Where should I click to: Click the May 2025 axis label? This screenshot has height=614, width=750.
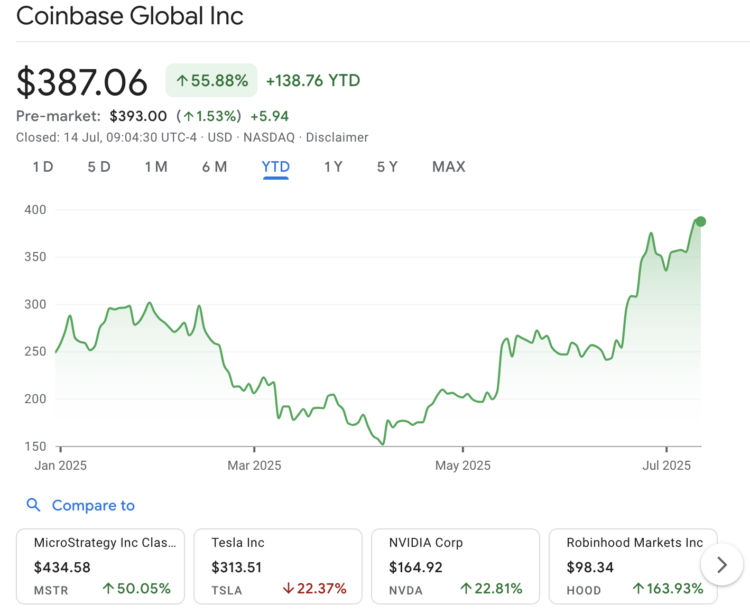tap(463, 465)
